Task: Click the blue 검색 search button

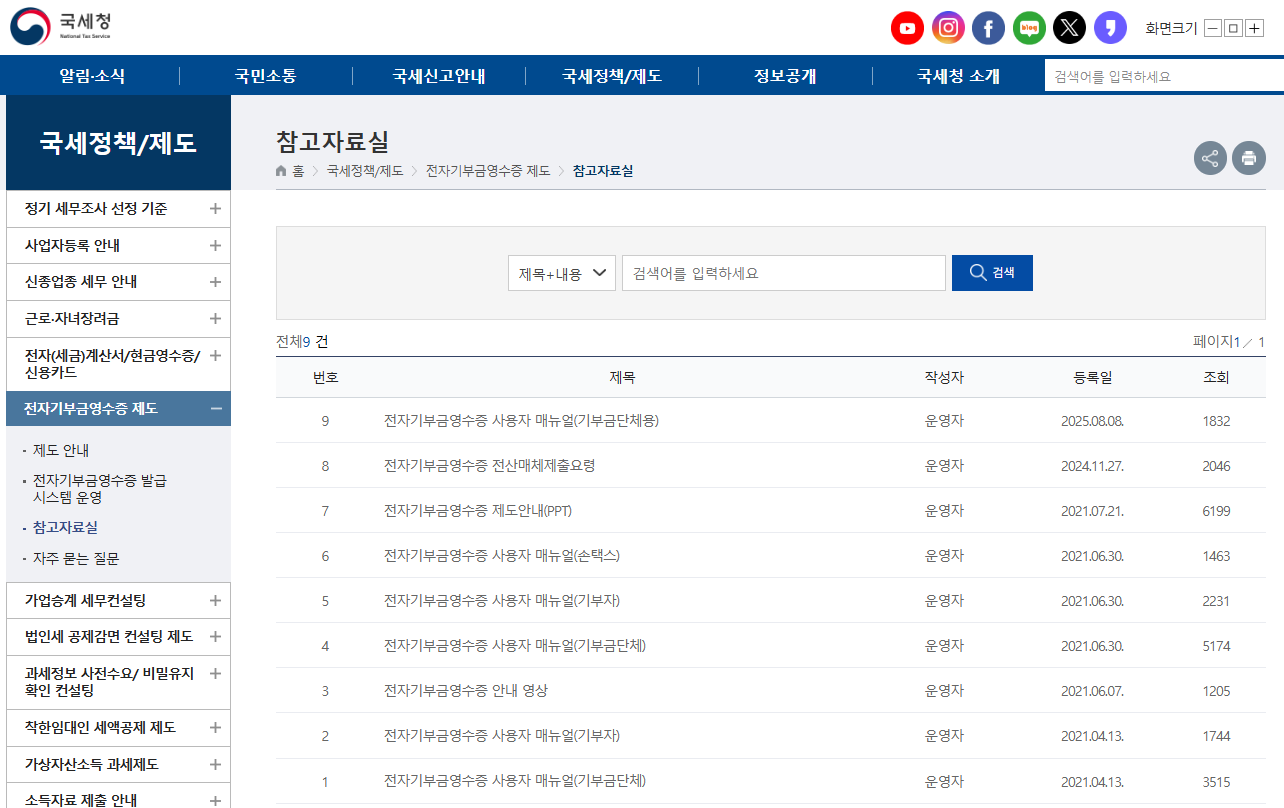Action: 992,273
